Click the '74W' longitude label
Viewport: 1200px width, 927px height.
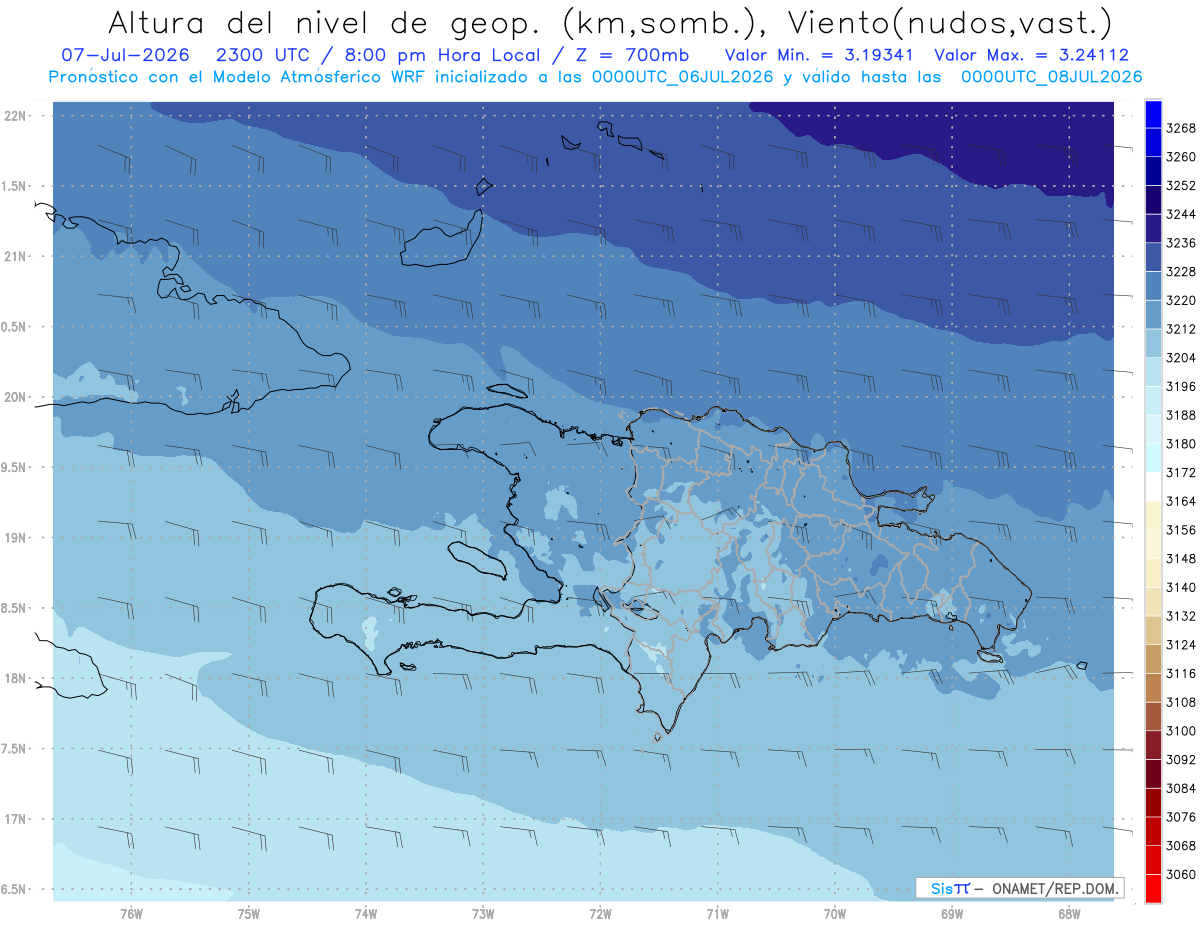366,913
